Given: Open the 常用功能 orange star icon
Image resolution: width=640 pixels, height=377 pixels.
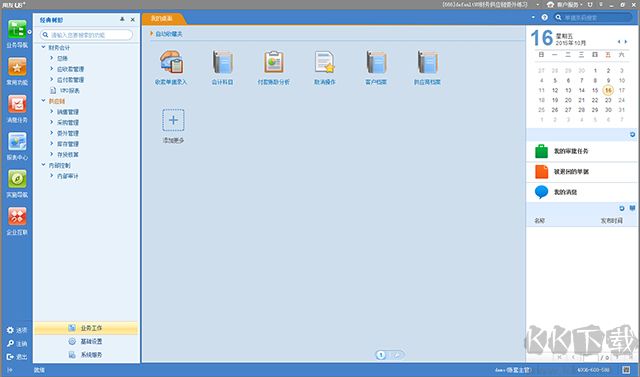Looking at the screenshot, I should [17, 67].
